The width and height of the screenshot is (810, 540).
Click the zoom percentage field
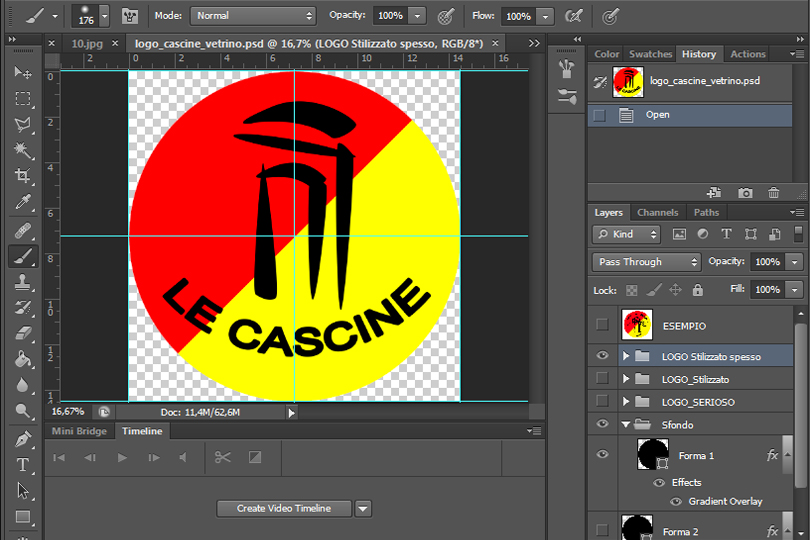68,412
